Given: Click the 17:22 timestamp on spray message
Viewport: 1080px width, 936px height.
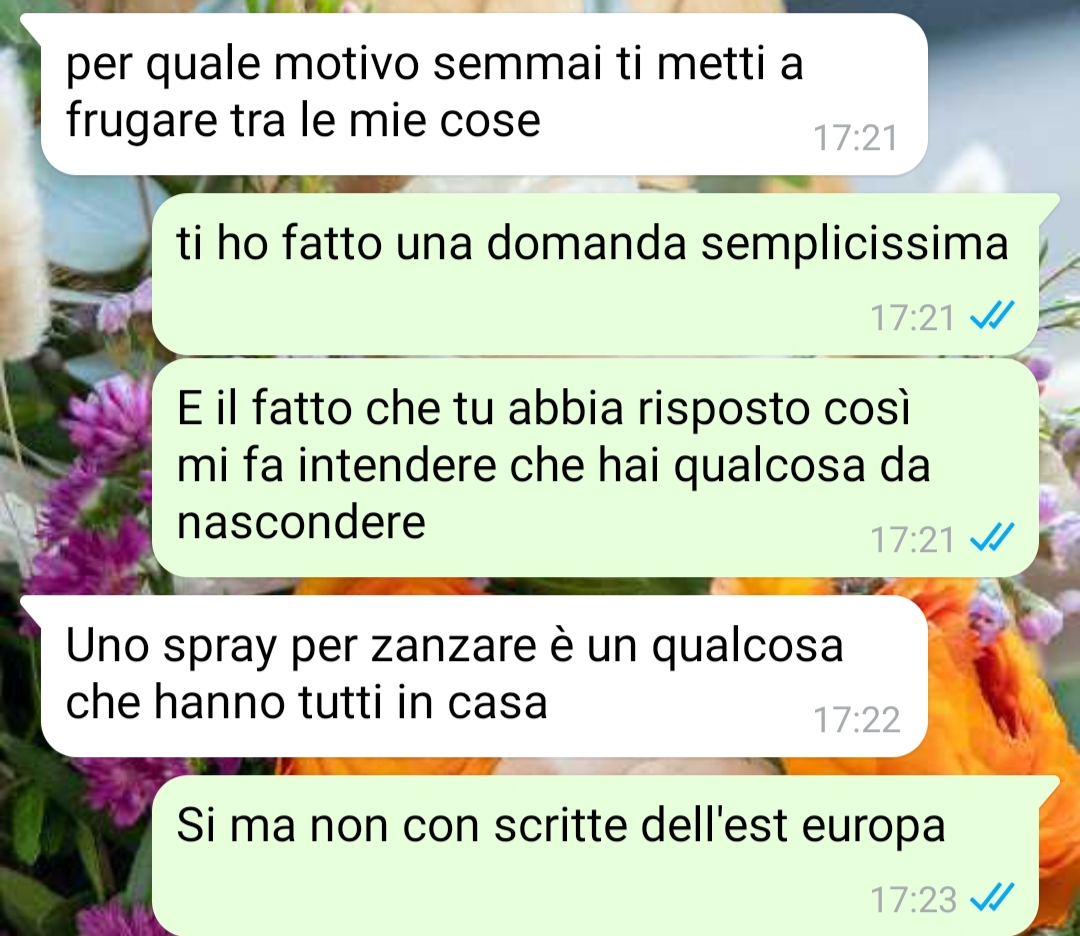Looking at the screenshot, I should coord(857,720).
